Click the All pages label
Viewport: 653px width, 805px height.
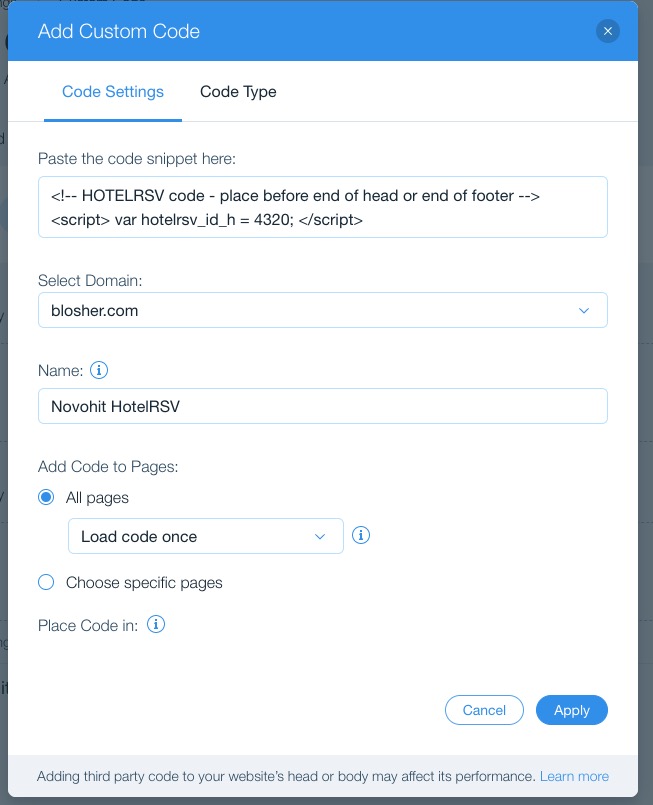pyautogui.click(x=97, y=497)
